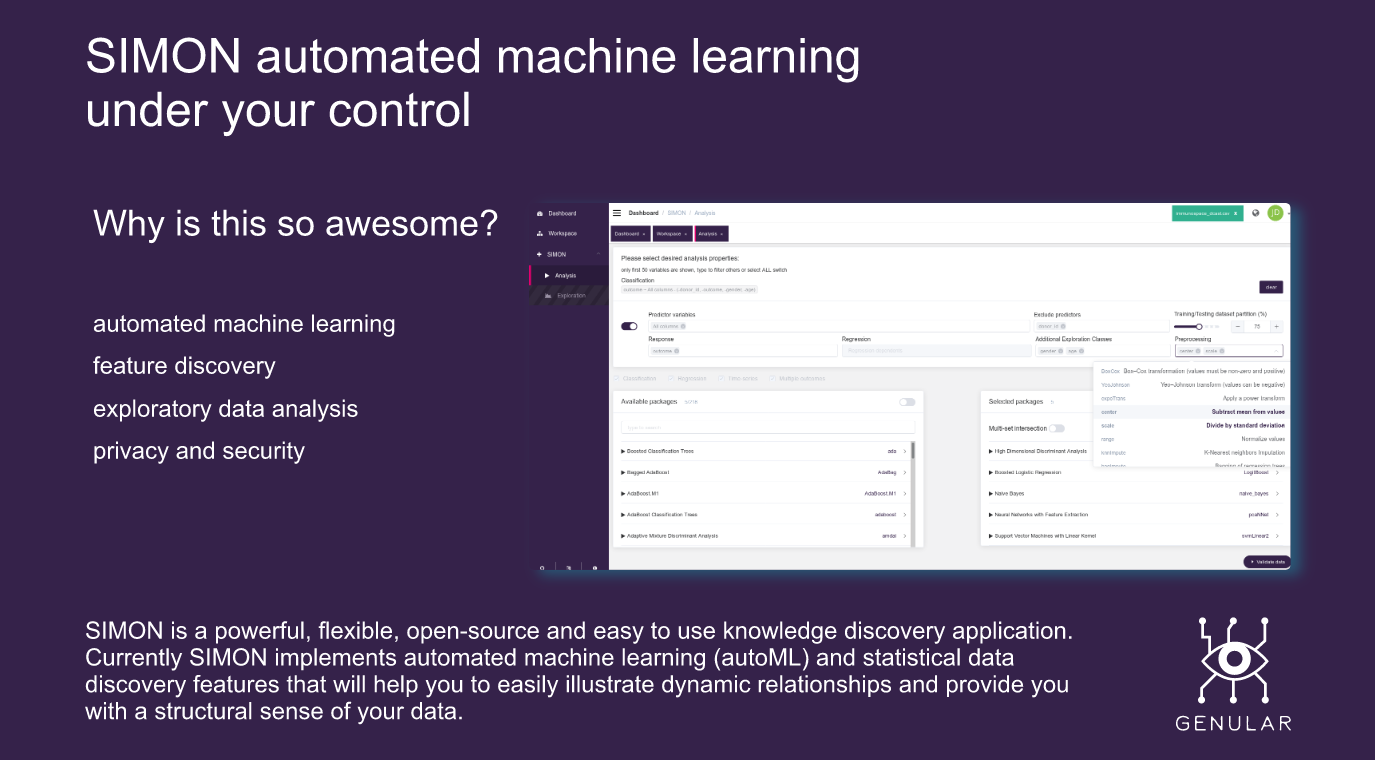Close the Workspace tab
The width and height of the screenshot is (1375, 760).
click(686, 234)
